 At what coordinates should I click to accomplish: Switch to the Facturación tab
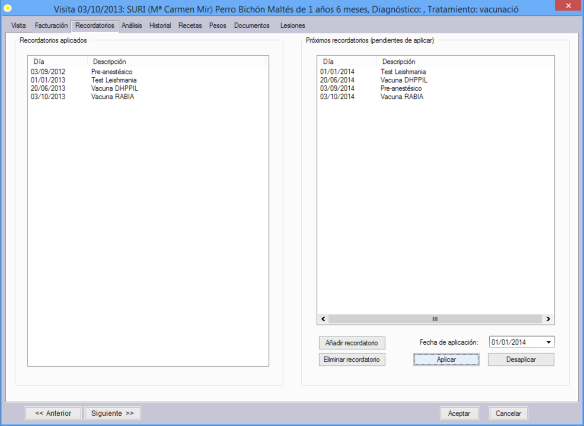pos(51,25)
